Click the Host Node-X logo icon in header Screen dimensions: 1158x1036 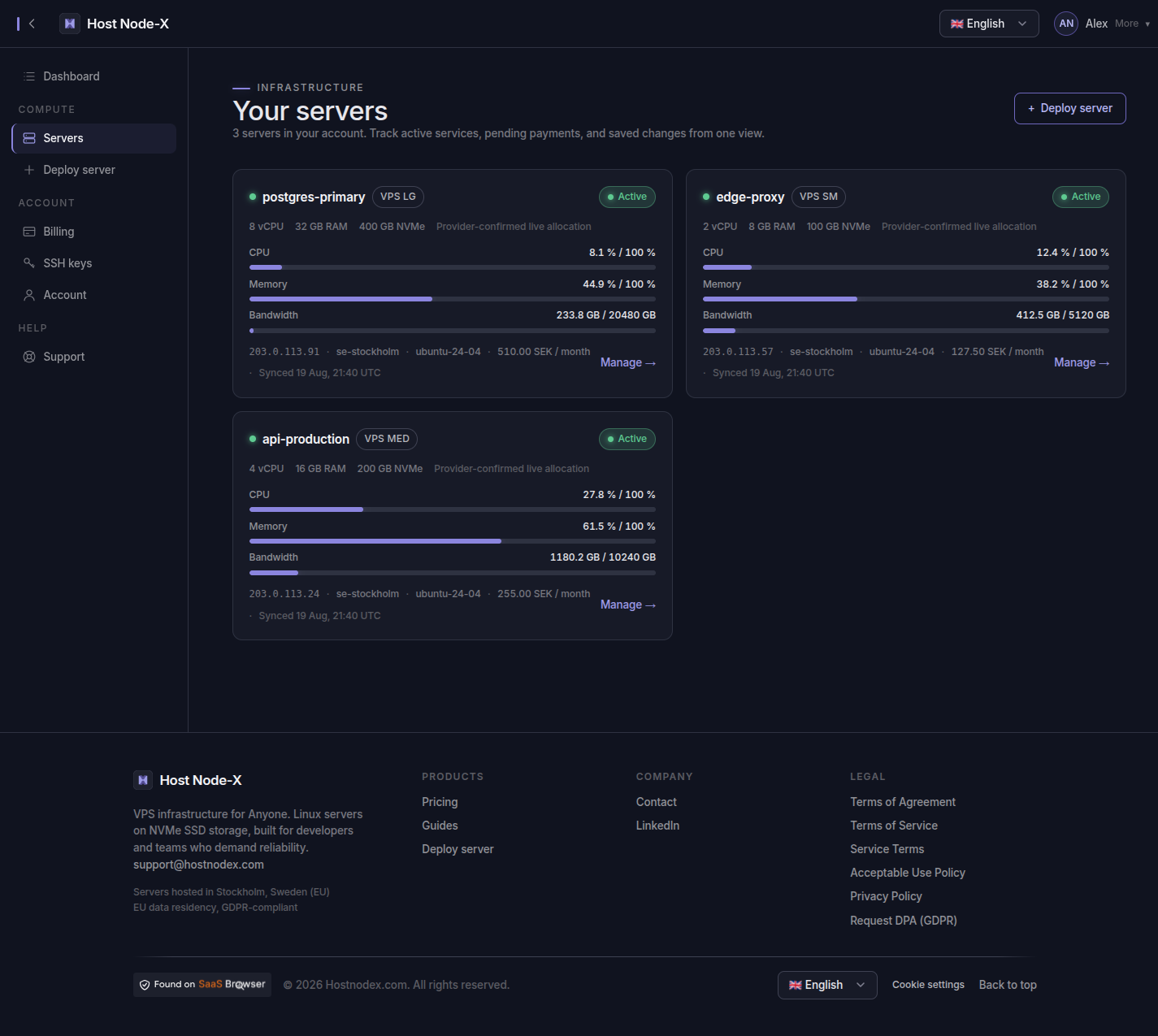coord(70,24)
